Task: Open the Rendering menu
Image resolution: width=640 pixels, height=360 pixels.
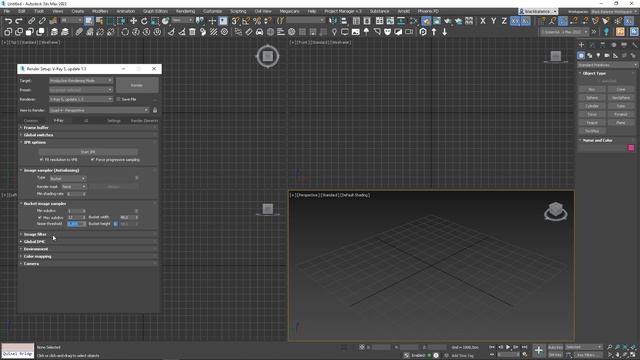Action: [x=185, y=11]
